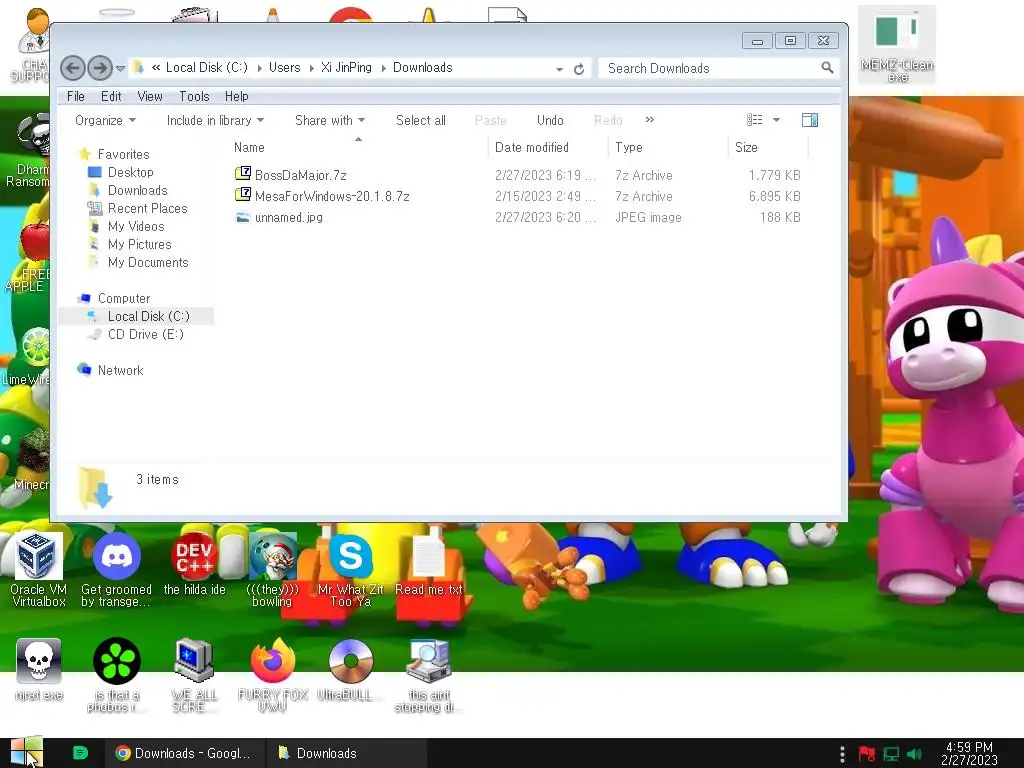Select Local Disk (C:) in navigation pane
This screenshot has width=1024, height=768.
149,316
